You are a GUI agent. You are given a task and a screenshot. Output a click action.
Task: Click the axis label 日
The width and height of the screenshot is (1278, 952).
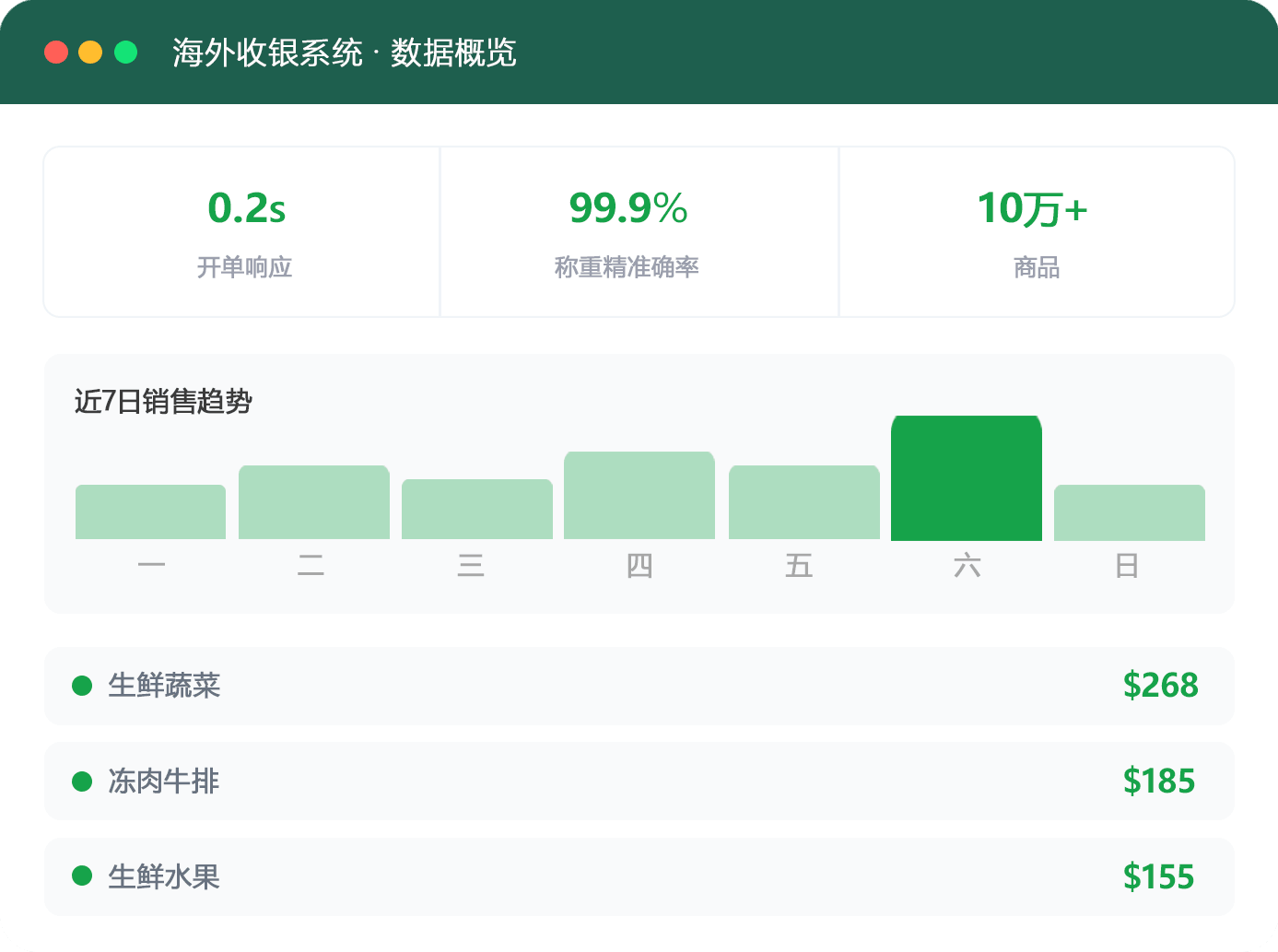[x=1127, y=565]
